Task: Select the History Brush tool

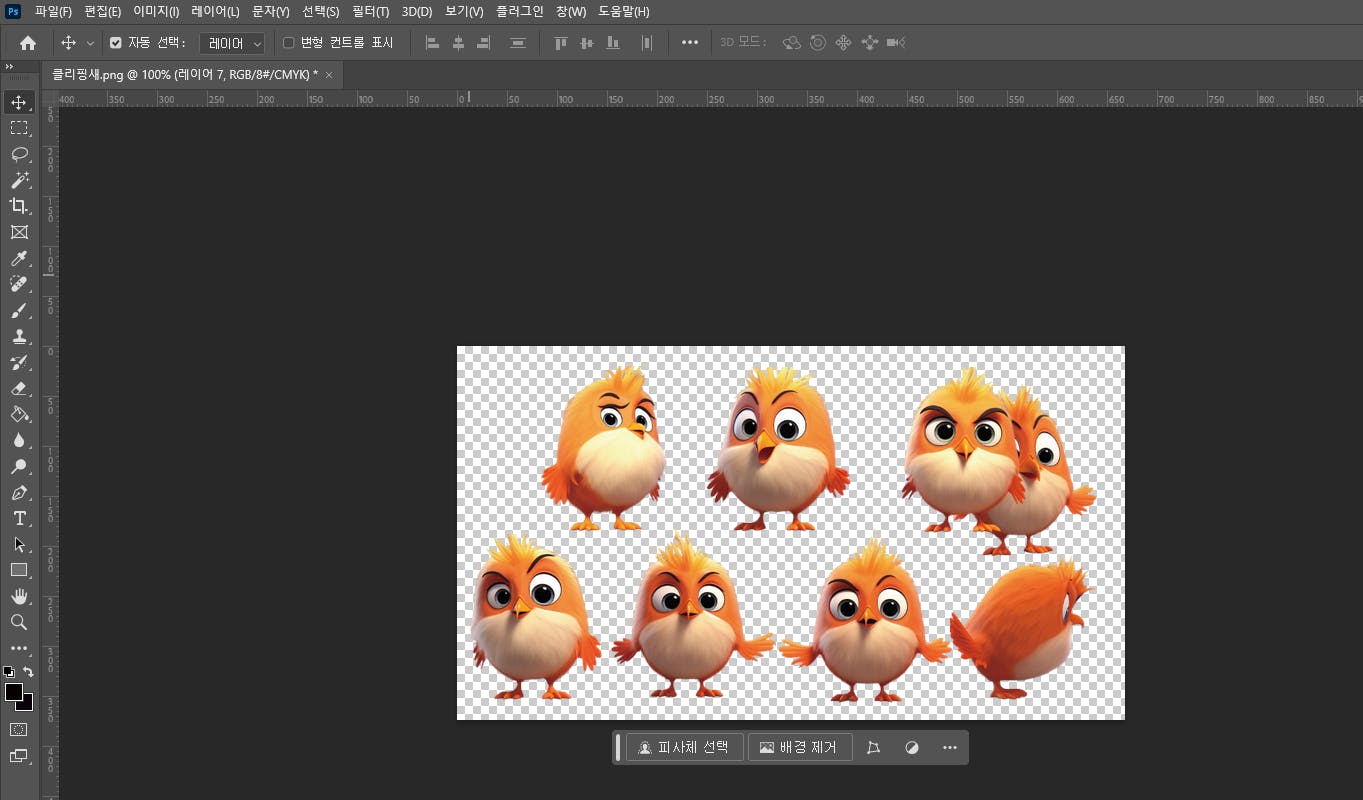Action: click(19, 362)
